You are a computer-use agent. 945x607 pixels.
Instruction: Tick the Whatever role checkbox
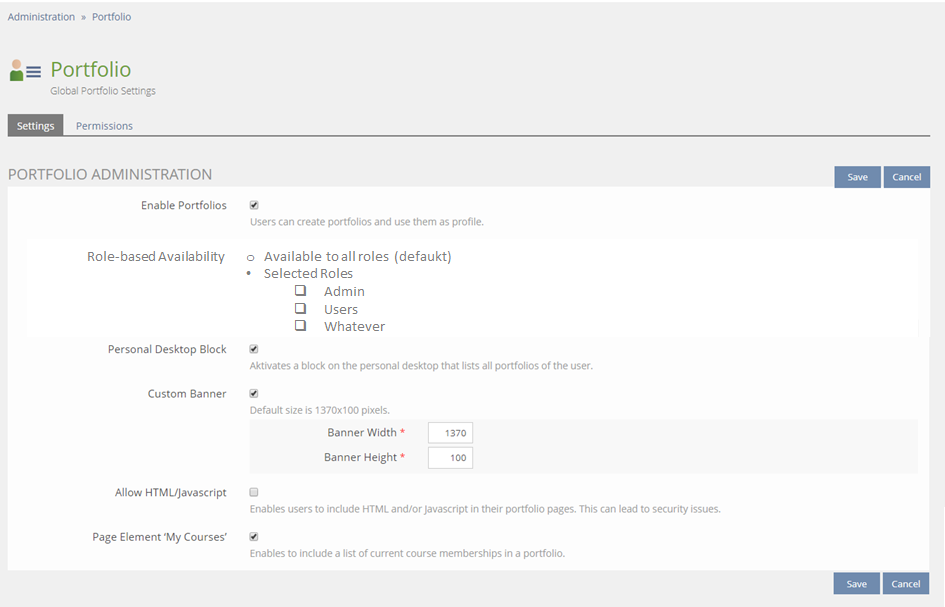point(300,326)
